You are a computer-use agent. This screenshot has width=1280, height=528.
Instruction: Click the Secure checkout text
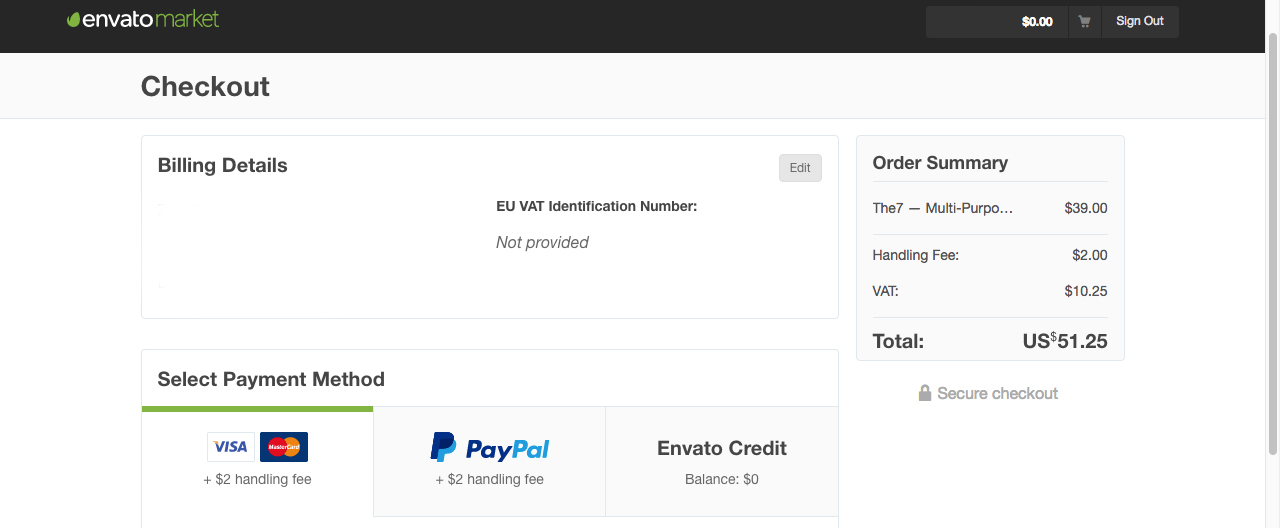997,394
